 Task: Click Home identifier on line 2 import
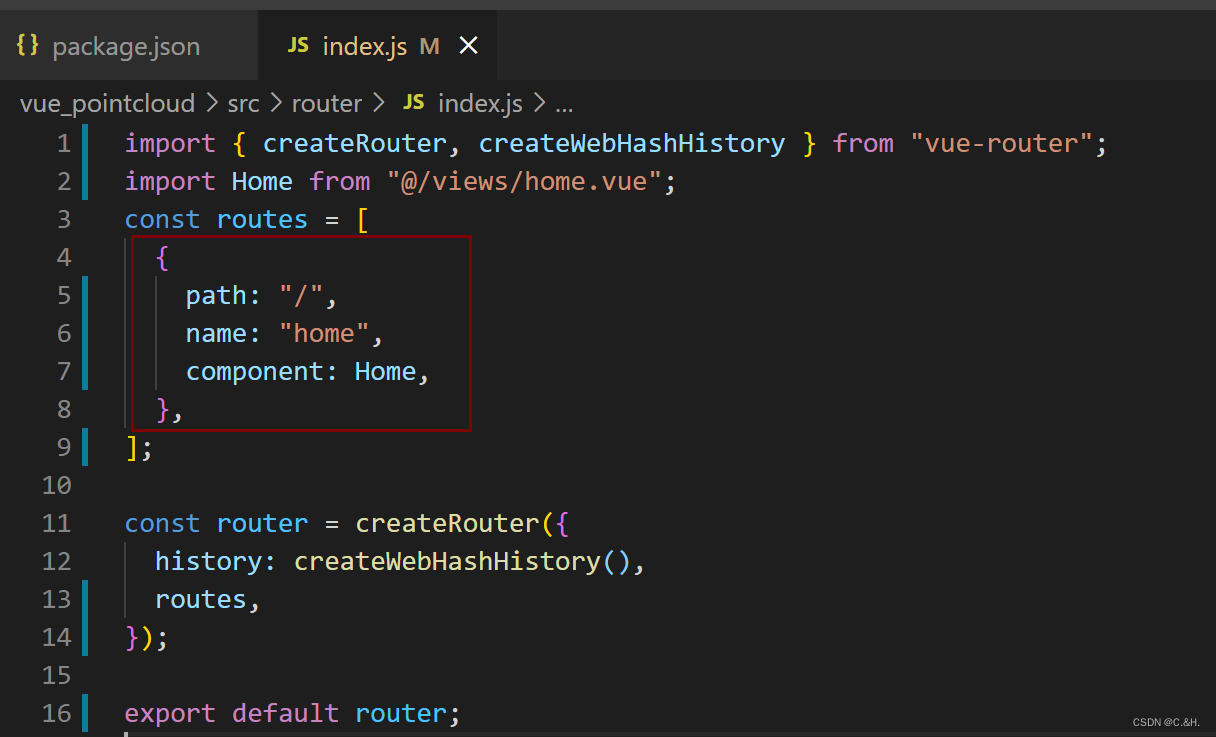pyautogui.click(x=262, y=182)
